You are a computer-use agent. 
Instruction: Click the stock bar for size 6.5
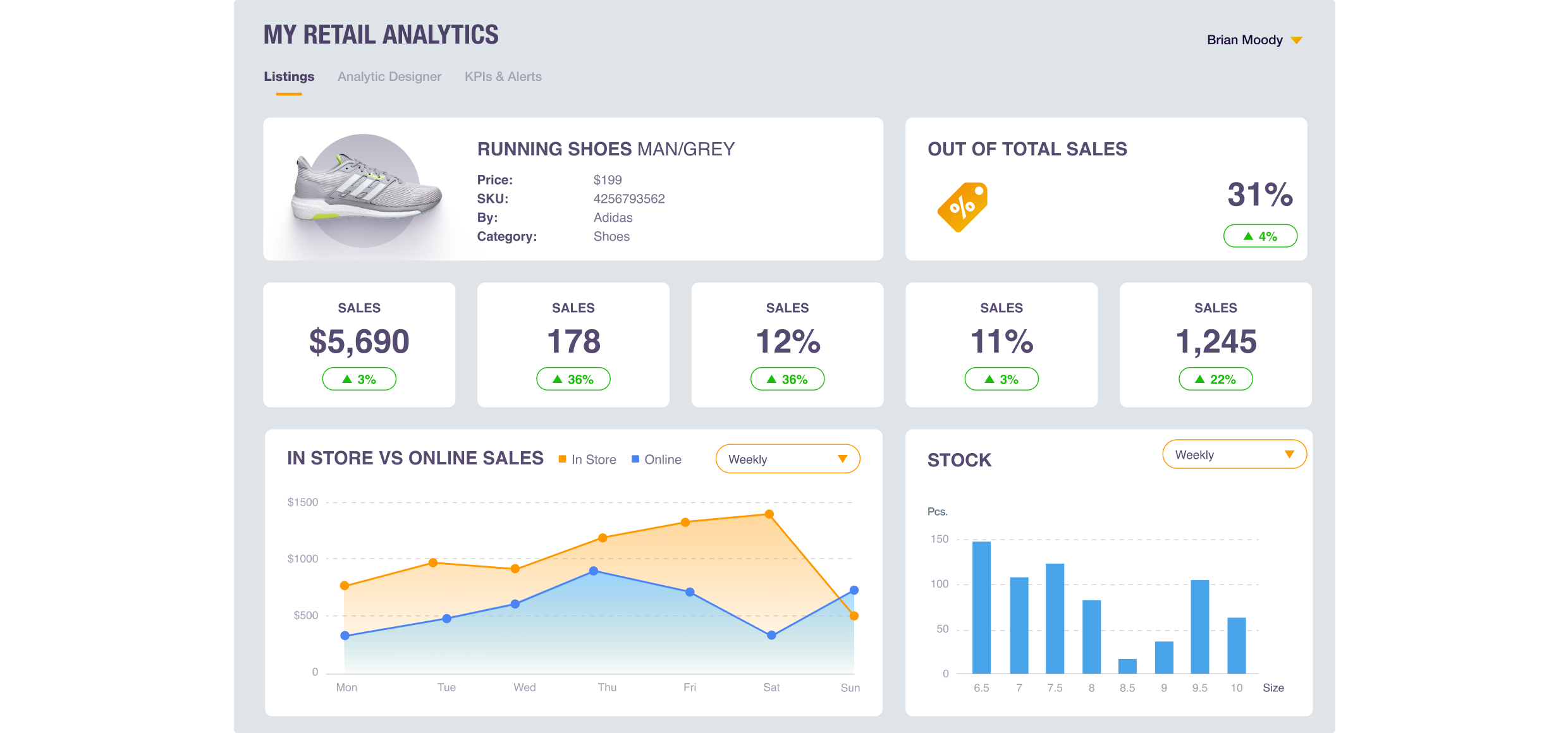(x=981, y=607)
